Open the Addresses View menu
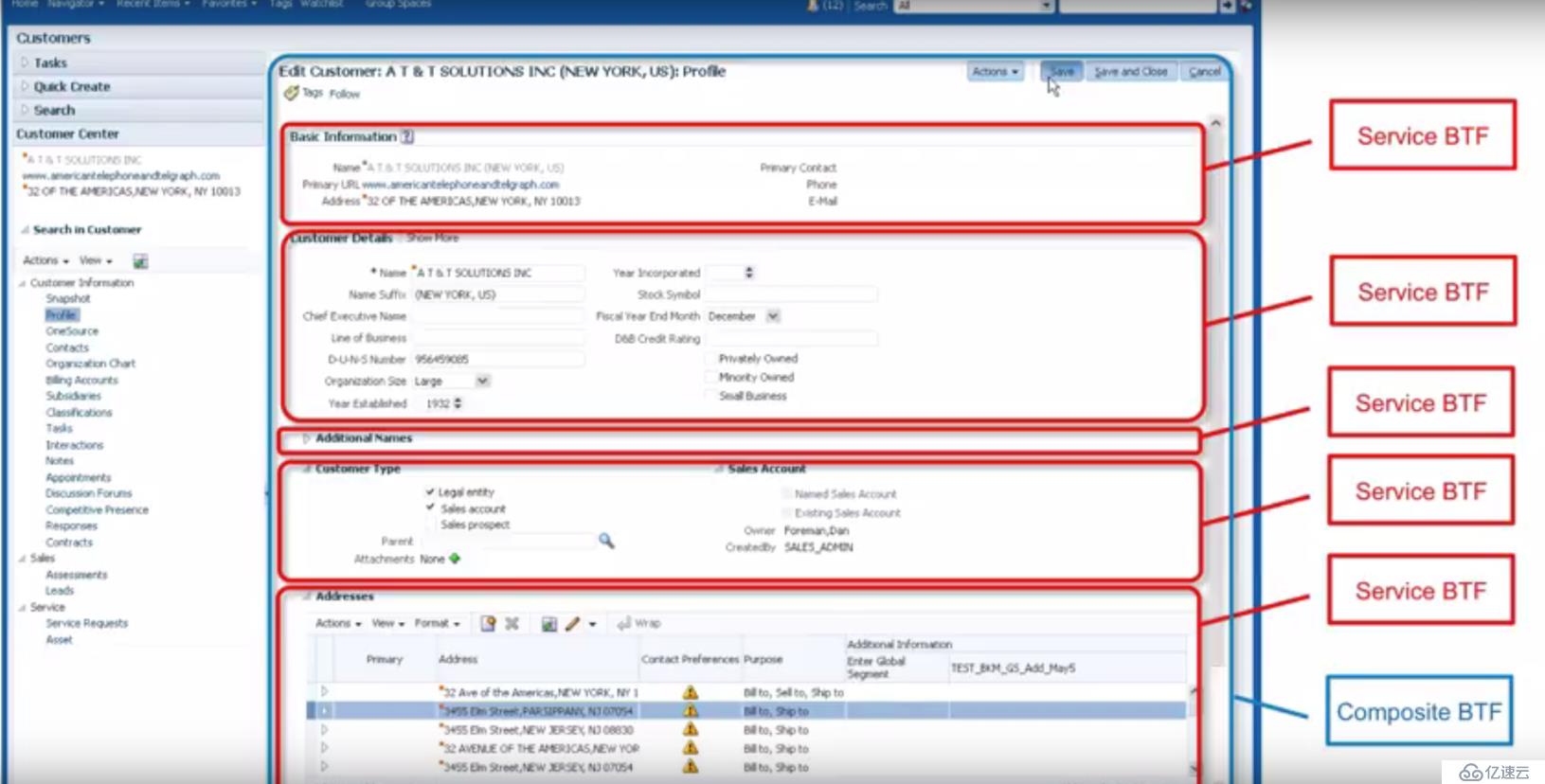The height and width of the screenshot is (784, 1545). (388, 623)
